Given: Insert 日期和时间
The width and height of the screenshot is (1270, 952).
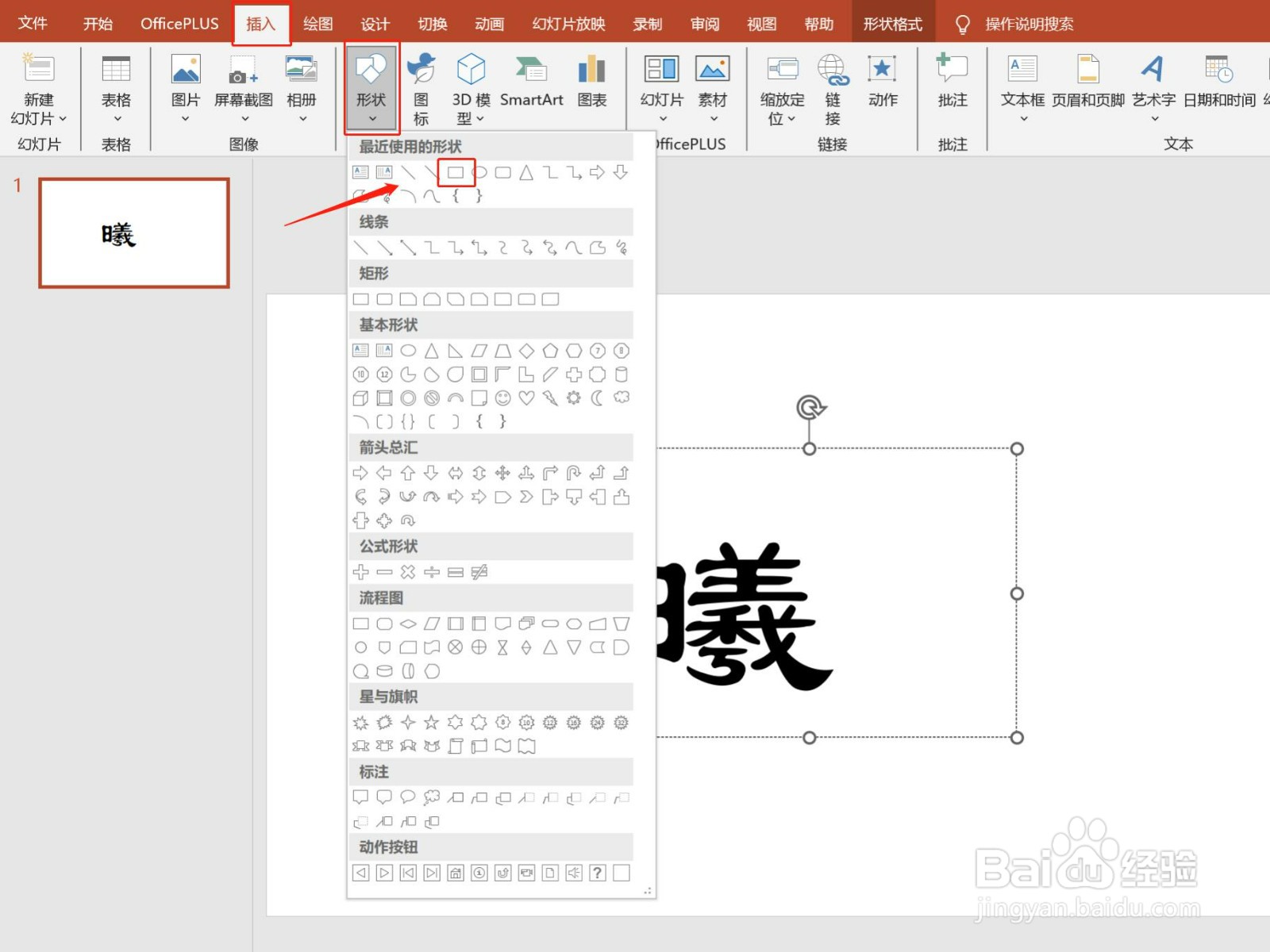Looking at the screenshot, I should (x=1220, y=79).
